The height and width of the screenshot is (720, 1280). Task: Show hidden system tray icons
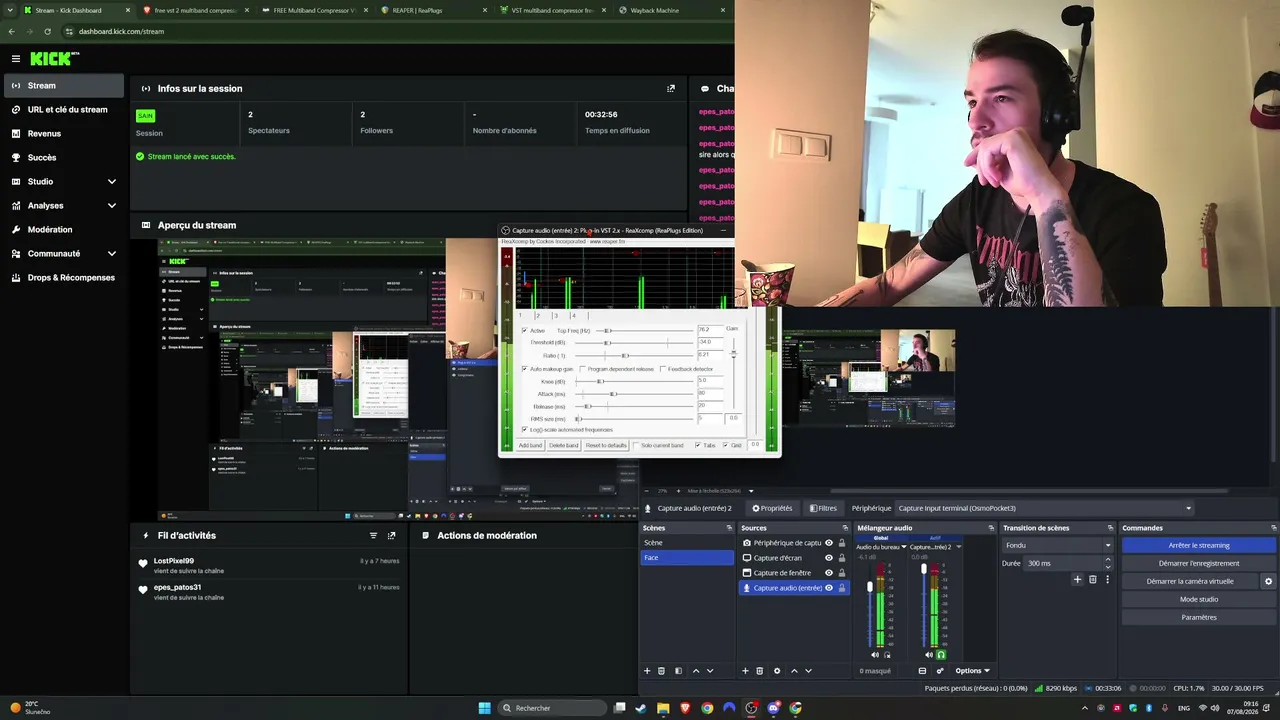(x=1085, y=708)
